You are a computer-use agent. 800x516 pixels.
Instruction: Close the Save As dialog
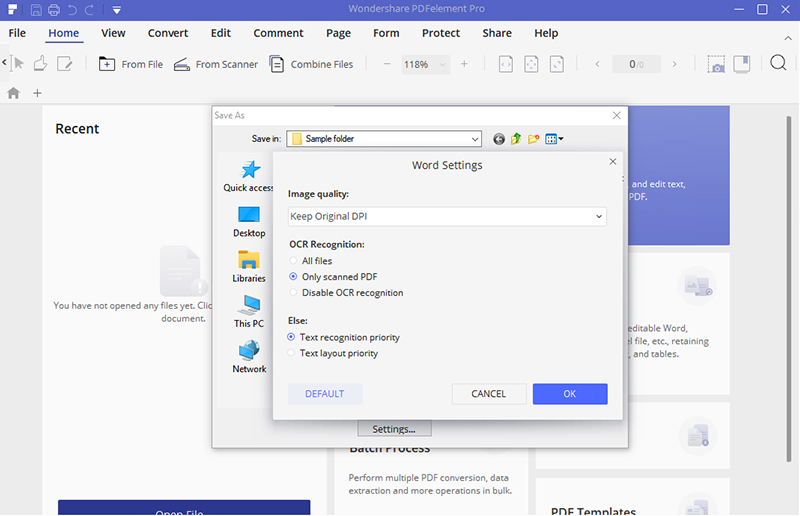(616, 115)
